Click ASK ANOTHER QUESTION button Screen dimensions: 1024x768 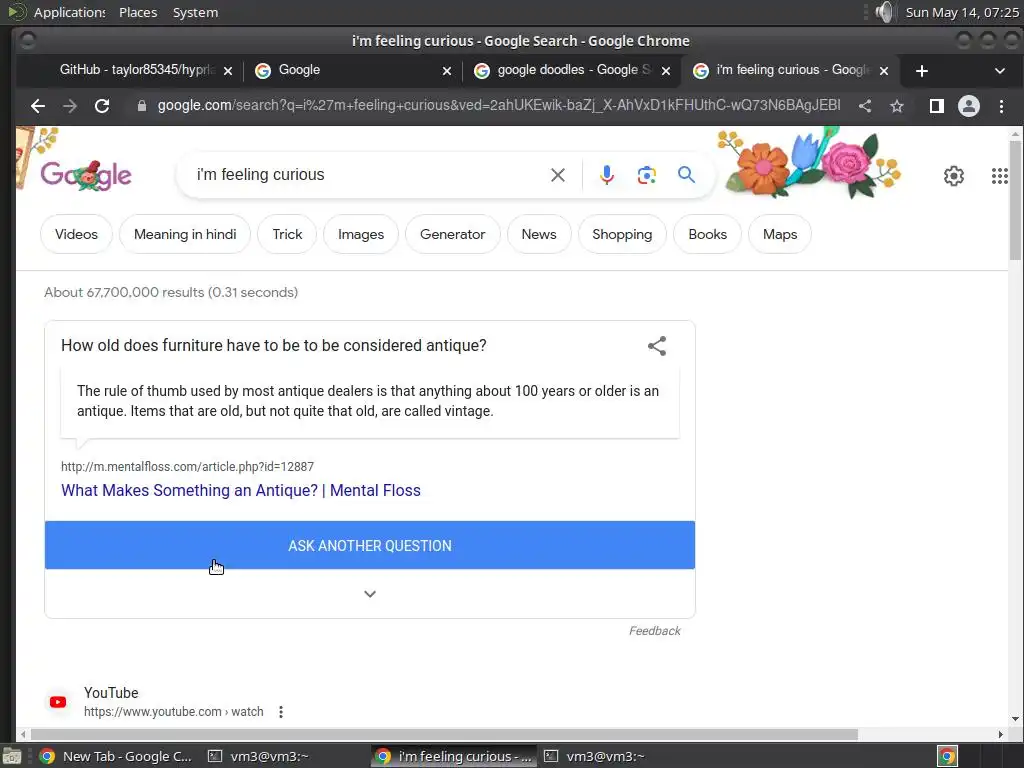point(370,545)
